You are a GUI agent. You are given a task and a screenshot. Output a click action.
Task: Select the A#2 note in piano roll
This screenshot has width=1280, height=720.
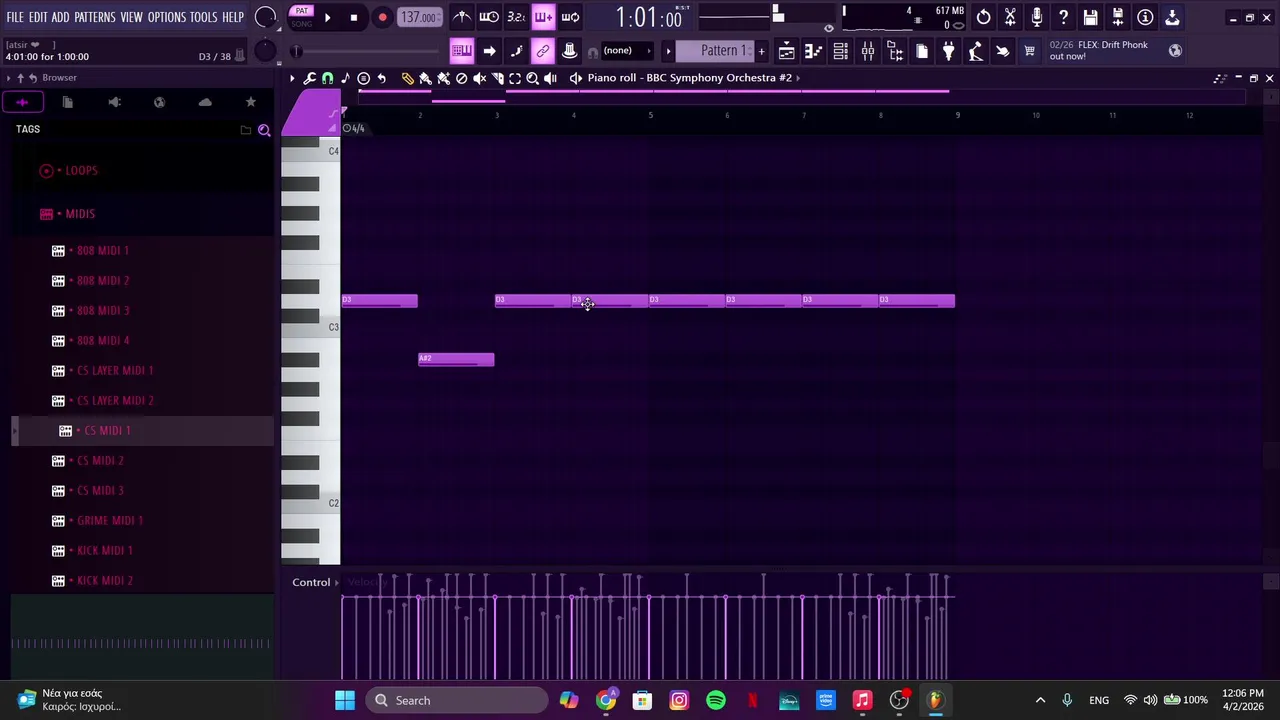(x=456, y=359)
